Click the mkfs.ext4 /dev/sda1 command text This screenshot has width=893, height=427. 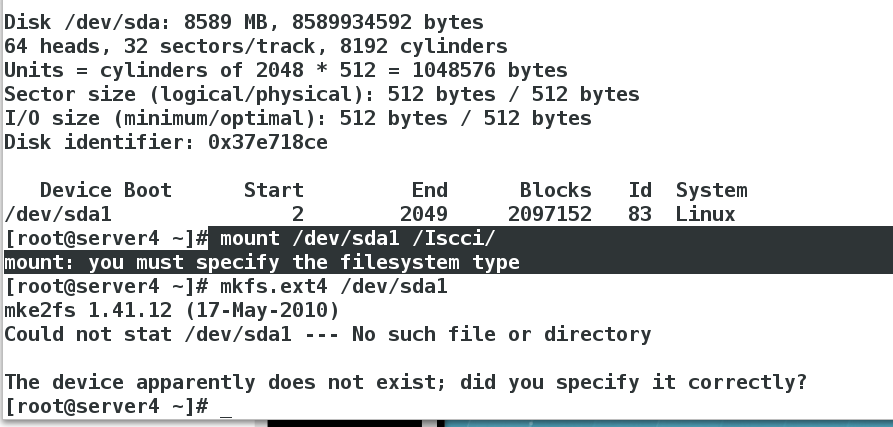click(x=334, y=286)
